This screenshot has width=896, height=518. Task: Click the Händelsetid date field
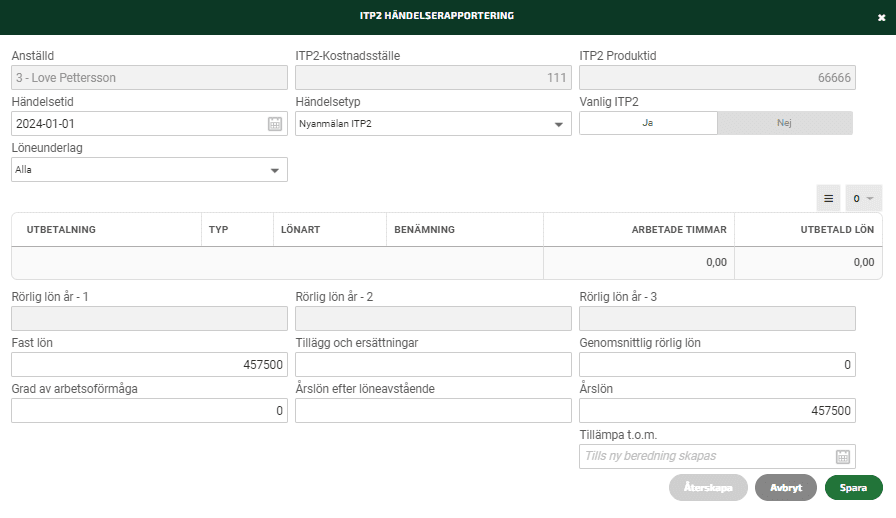[x=149, y=123]
